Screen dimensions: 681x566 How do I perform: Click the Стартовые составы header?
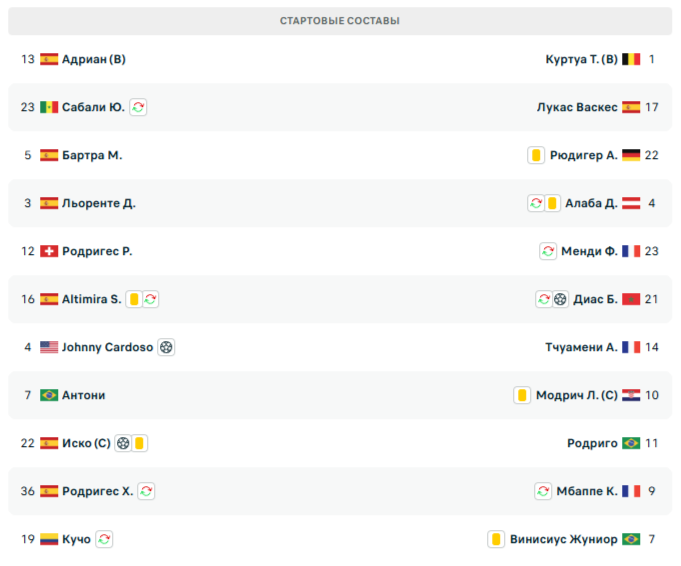click(x=340, y=21)
